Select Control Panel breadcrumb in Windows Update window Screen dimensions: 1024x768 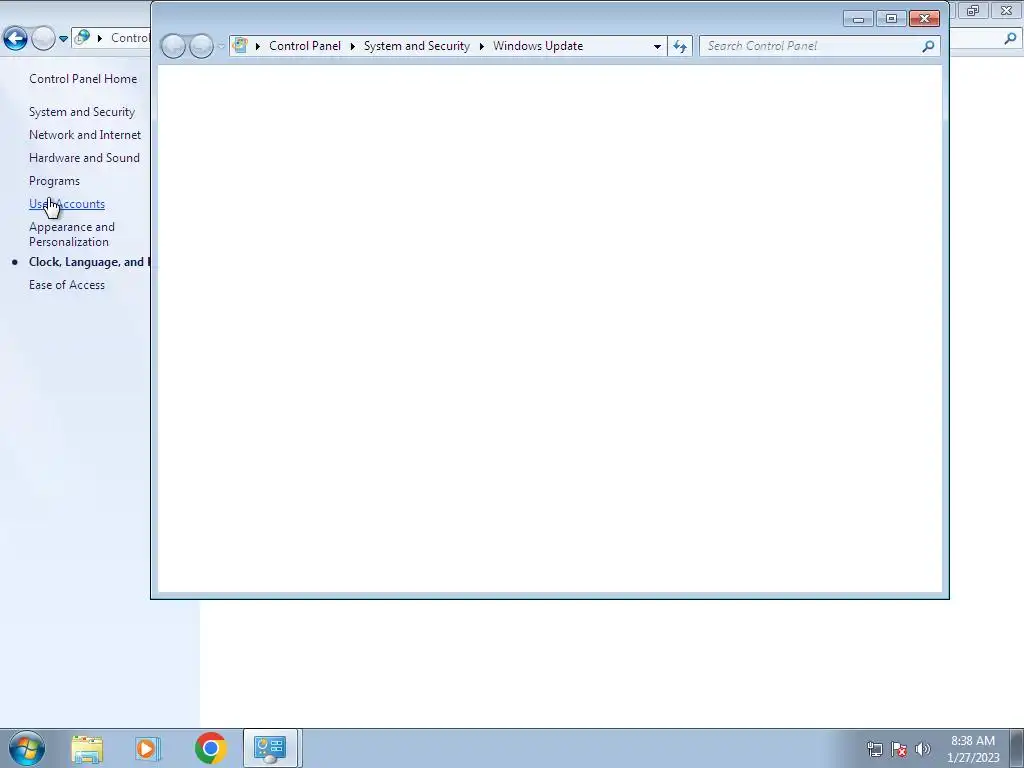click(305, 46)
